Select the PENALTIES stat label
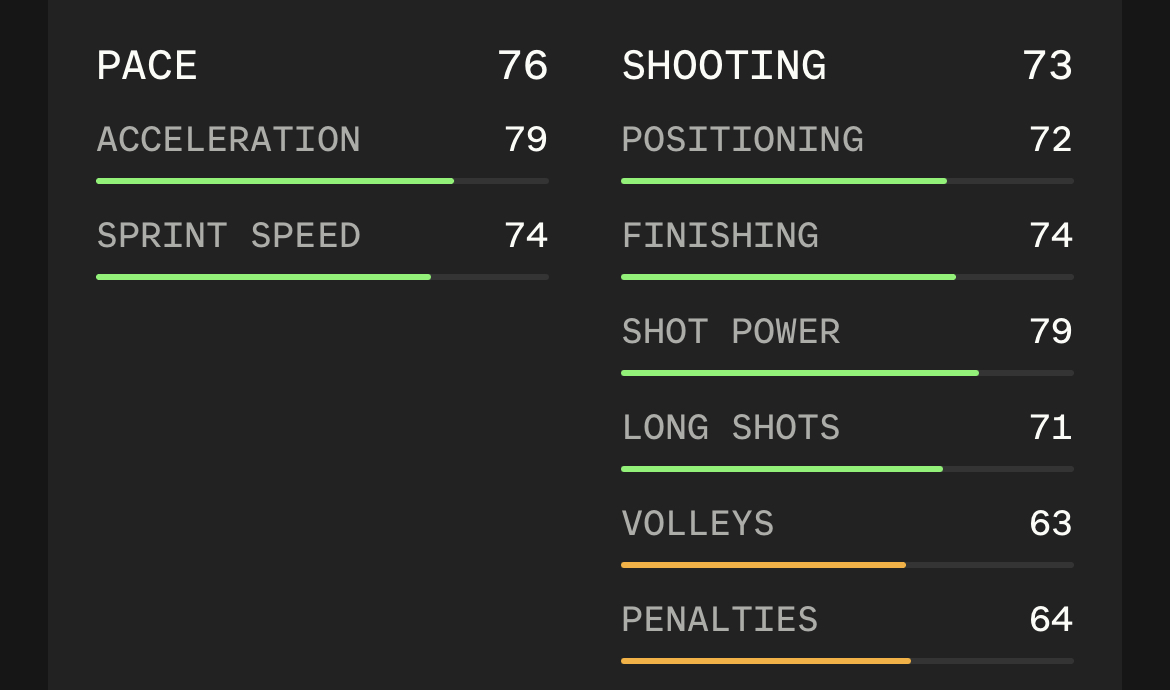The width and height of the screenshot is (1170, 690). click(x=720, y=620)
